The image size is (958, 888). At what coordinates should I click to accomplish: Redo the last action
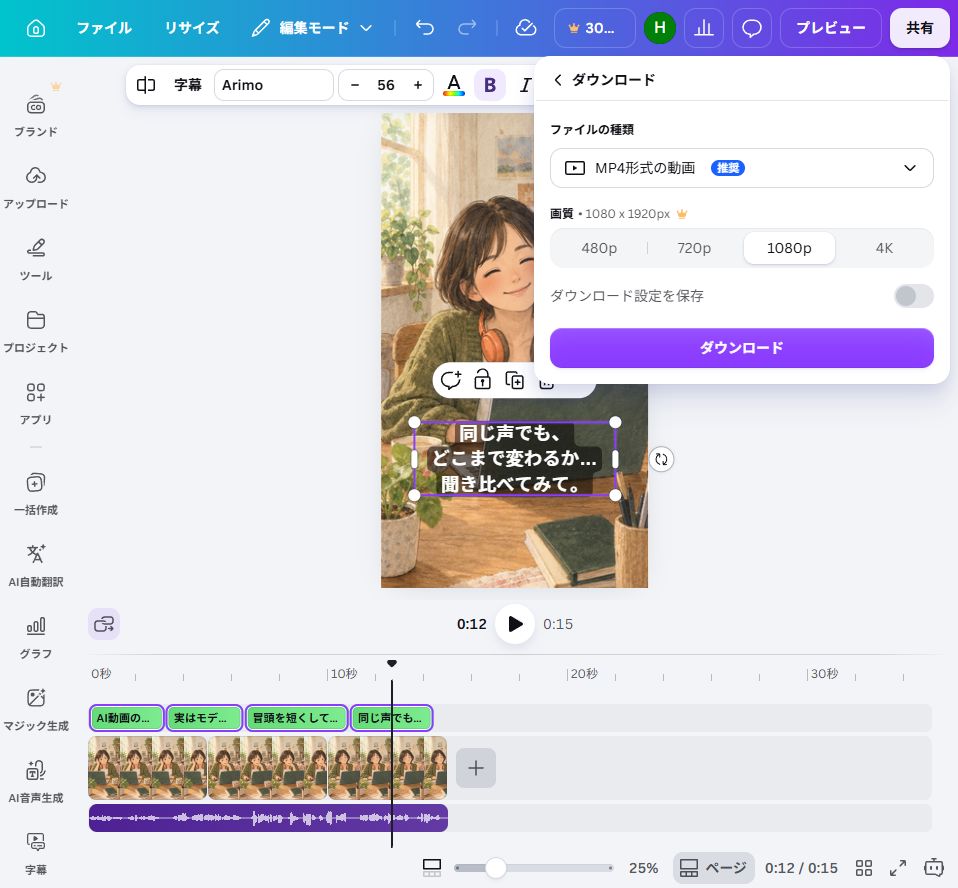[x=467, y=28]
